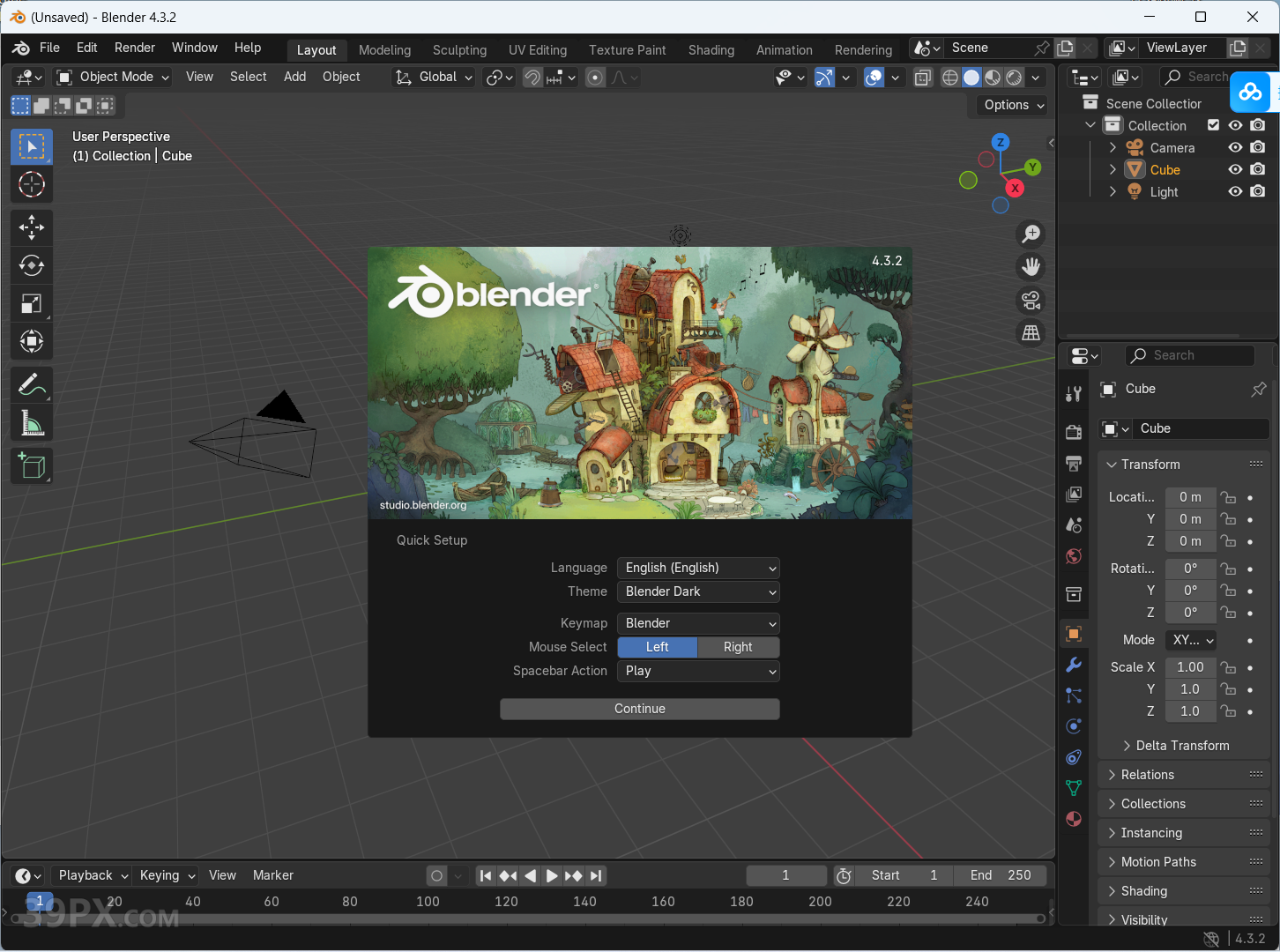
Task: Select the Measure tool
Action: 31,422
